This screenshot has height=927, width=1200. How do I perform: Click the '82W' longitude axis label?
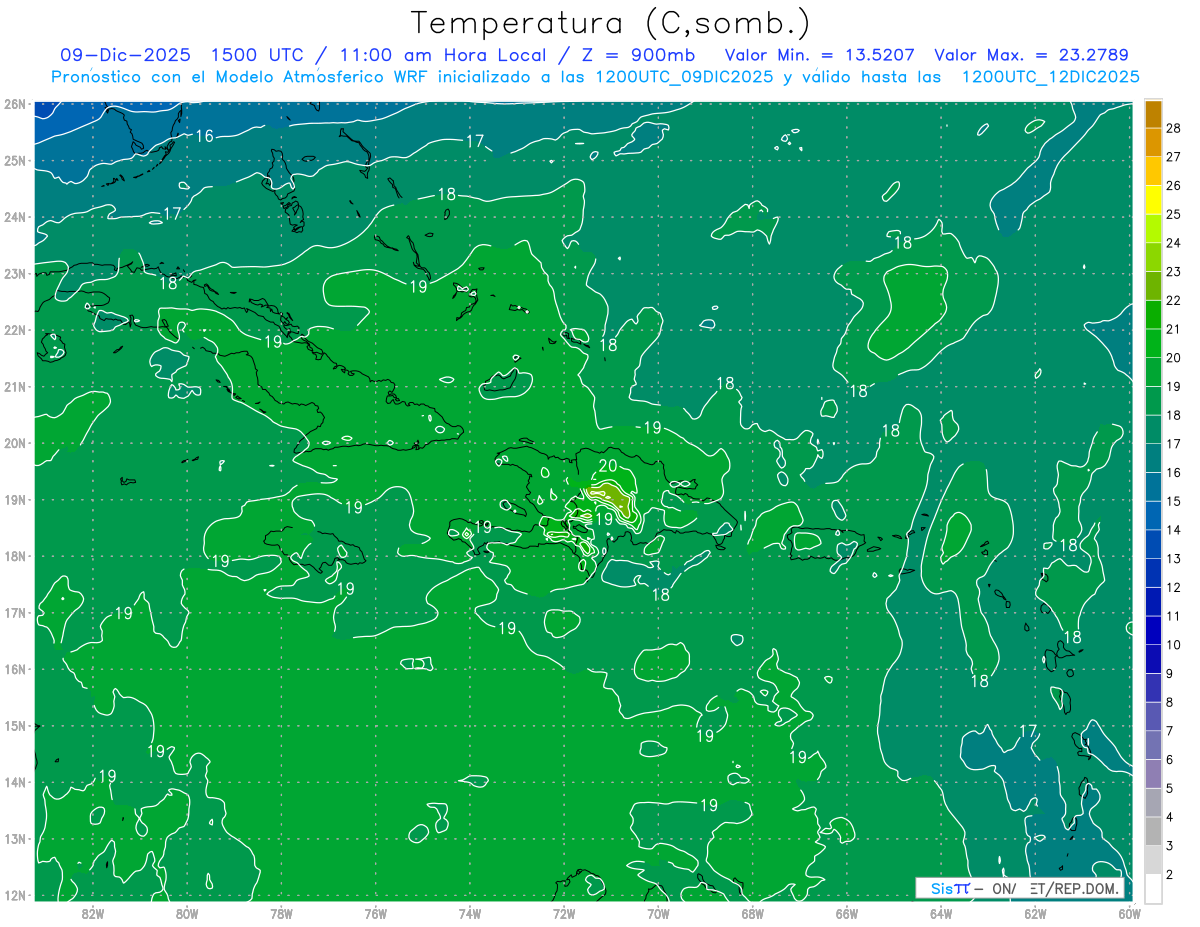tap(93, 912)
